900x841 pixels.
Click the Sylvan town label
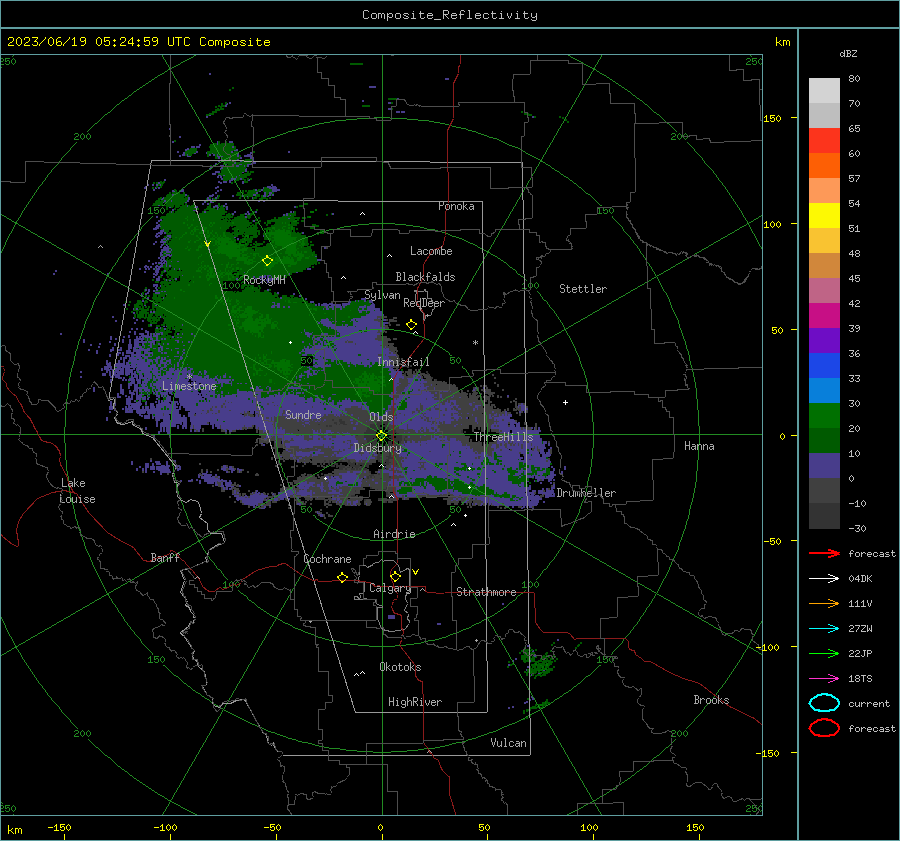click(x=382, y=295)
